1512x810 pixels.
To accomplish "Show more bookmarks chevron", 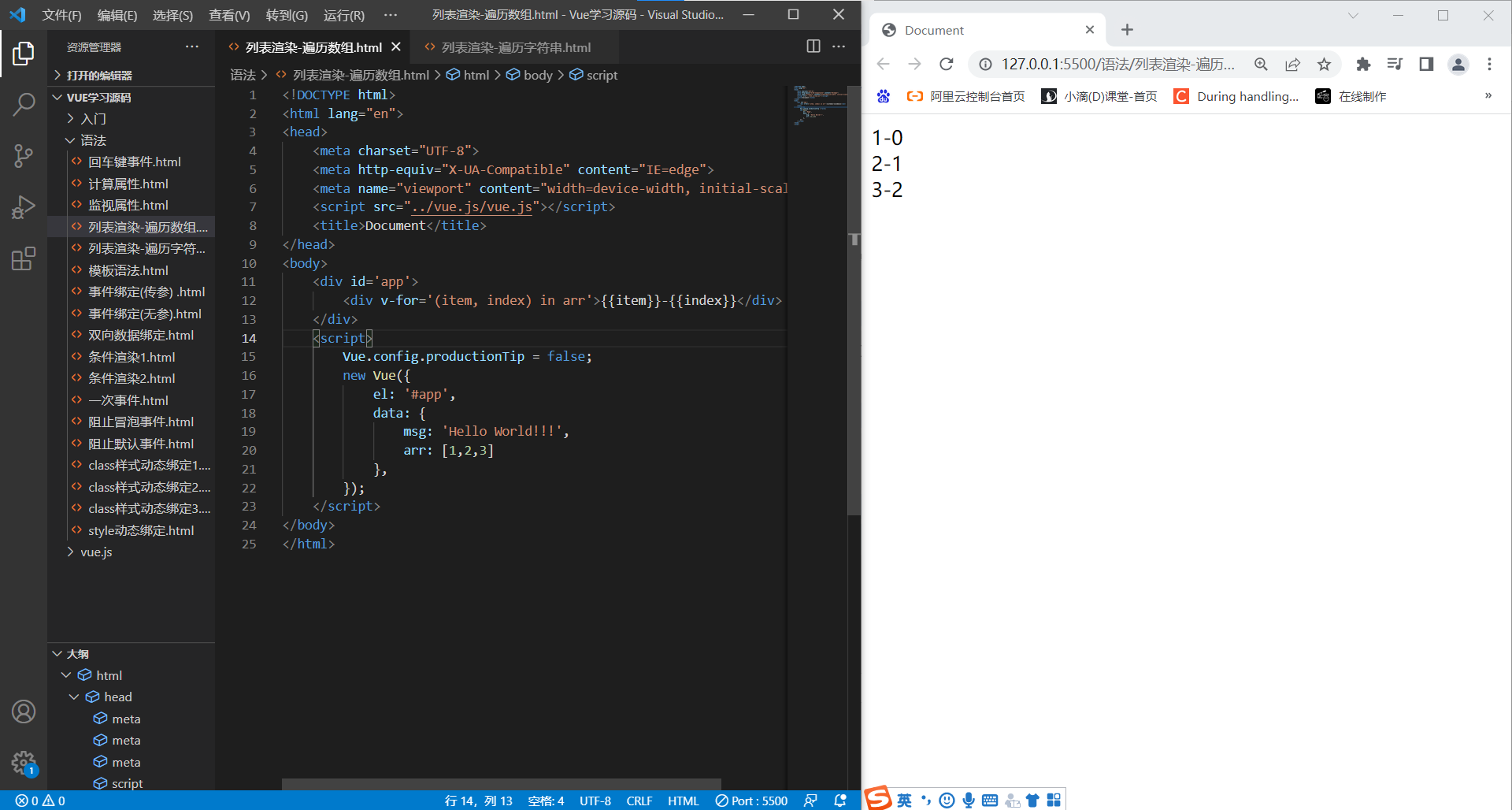I will pyautogui.click(x=1488, y=96).
